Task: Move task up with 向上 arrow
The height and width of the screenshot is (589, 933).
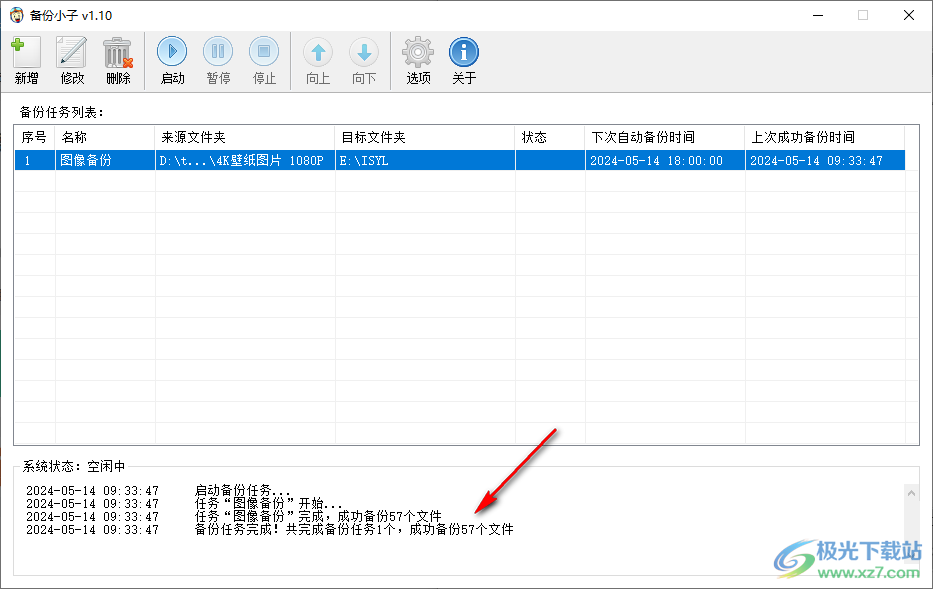Action: (x=318, y=52)
